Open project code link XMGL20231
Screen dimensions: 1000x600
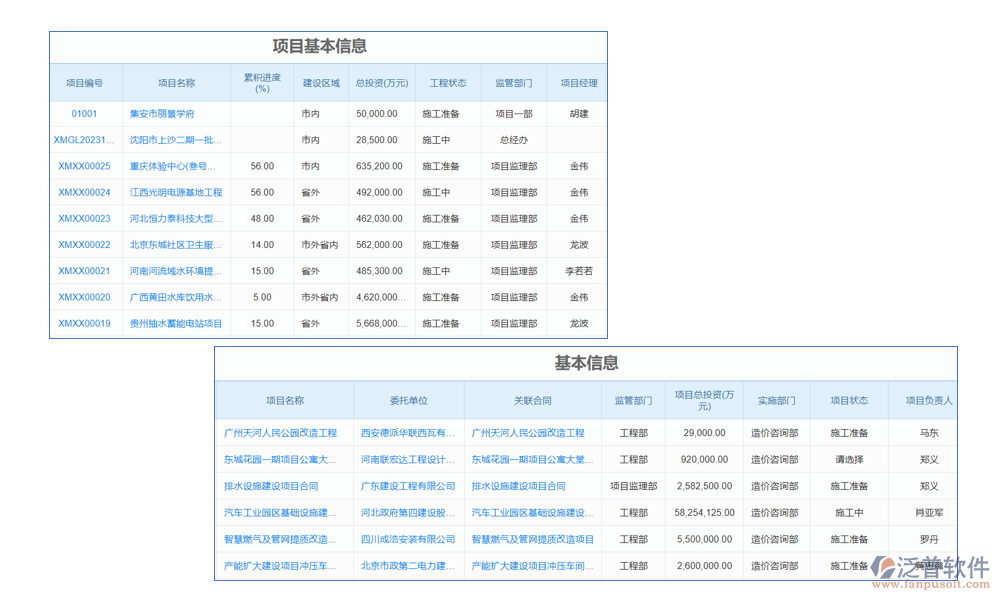(x=85, y=140)
